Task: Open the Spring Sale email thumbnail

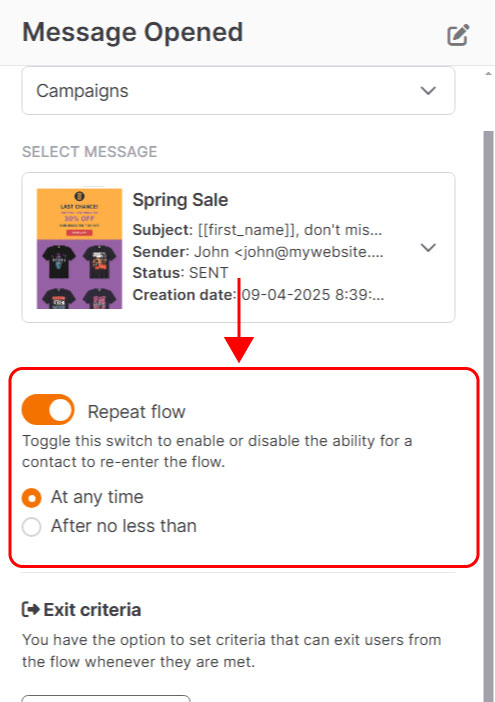Action: [x=79, y=248]
